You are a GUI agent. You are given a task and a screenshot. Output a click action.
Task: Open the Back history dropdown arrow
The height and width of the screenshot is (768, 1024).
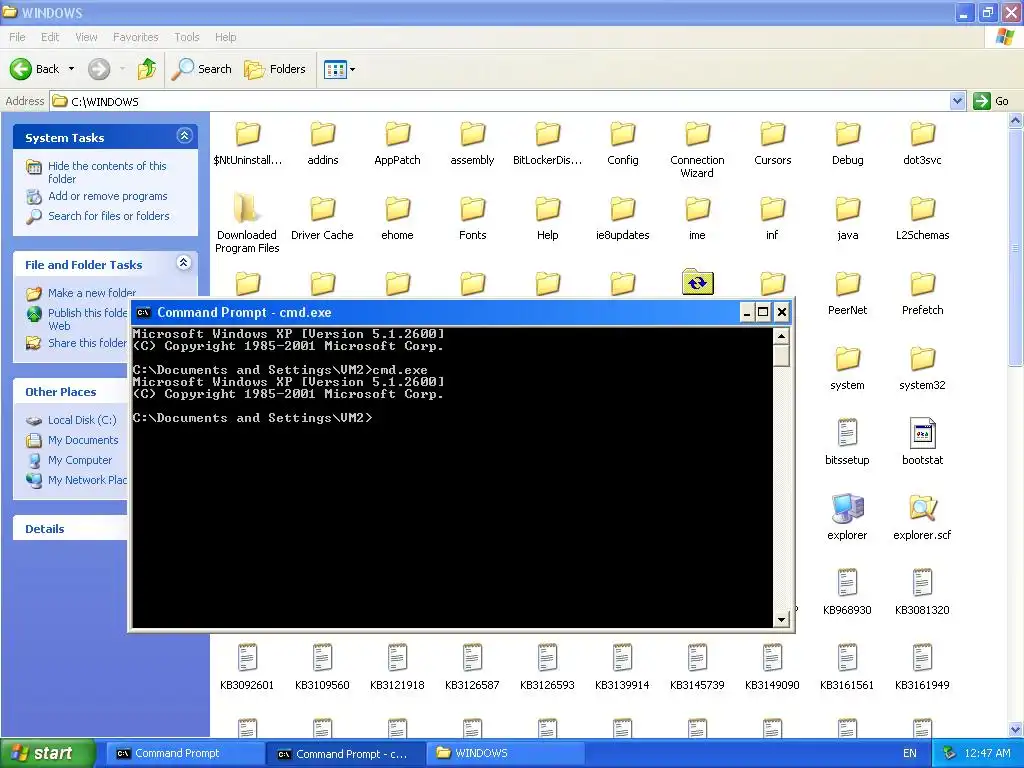(x=71, y=69)
